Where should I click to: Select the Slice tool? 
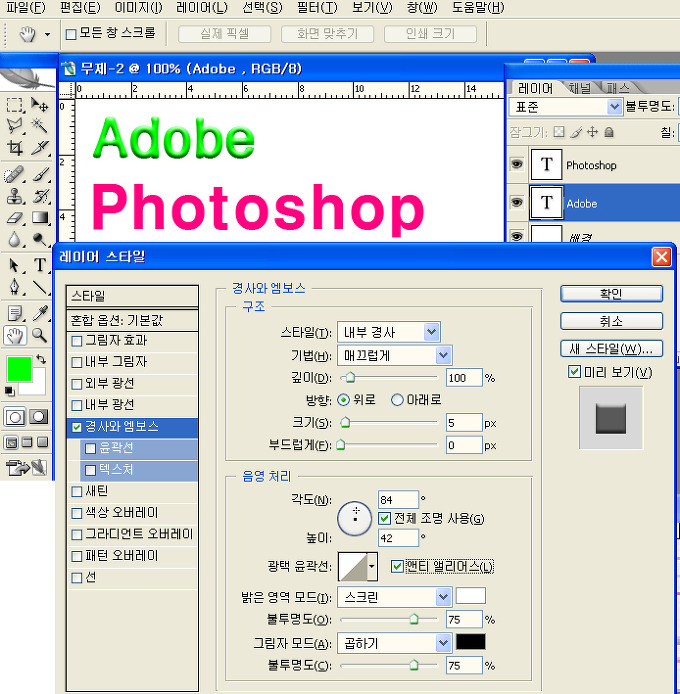[x=40, y=147]
